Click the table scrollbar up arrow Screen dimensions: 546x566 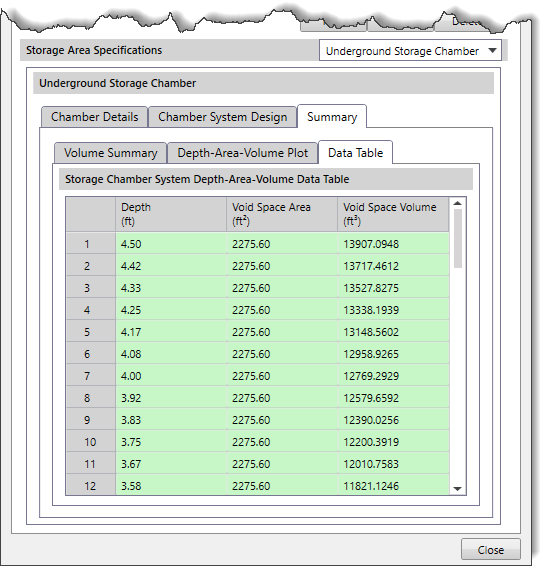(458, 203)
